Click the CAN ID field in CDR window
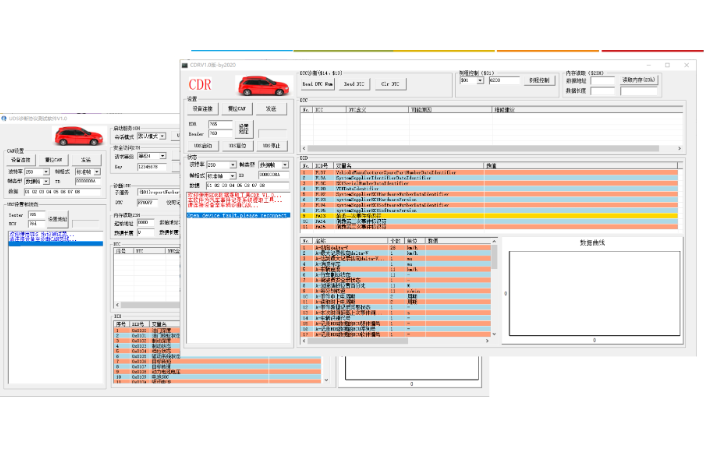The height and width of the screenshot is (450, 720). click(x=274, y=175)
